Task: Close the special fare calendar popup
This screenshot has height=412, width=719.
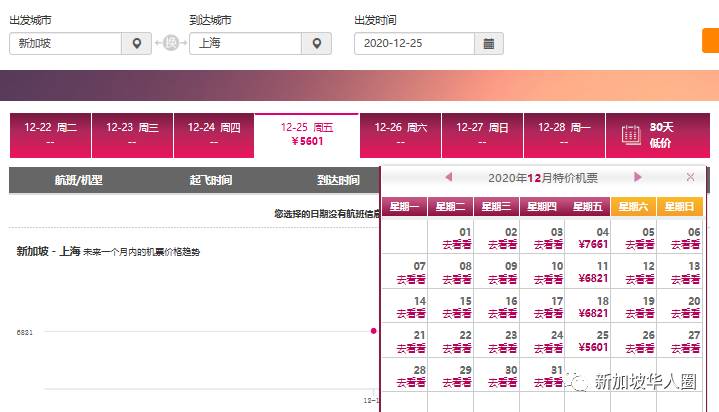Action: (690, 177)
